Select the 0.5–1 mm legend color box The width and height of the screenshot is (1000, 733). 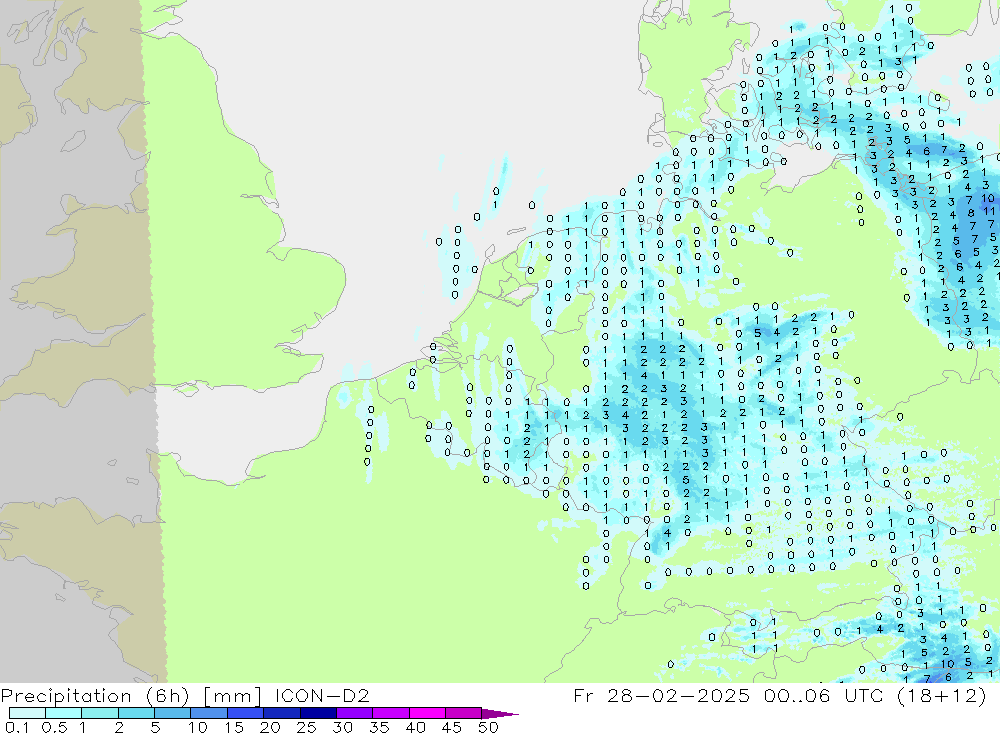[64, 713]
